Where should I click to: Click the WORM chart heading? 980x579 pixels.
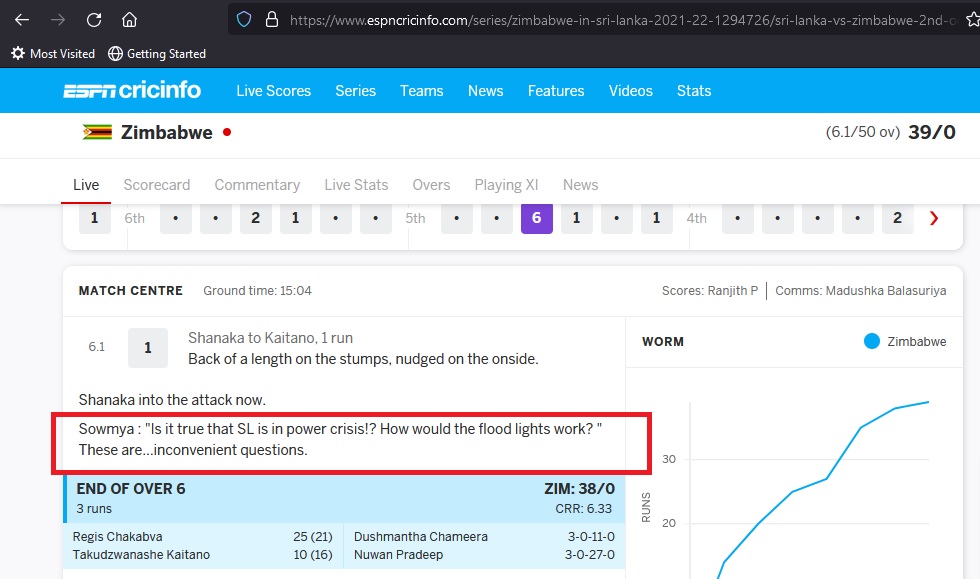[662, 342]
